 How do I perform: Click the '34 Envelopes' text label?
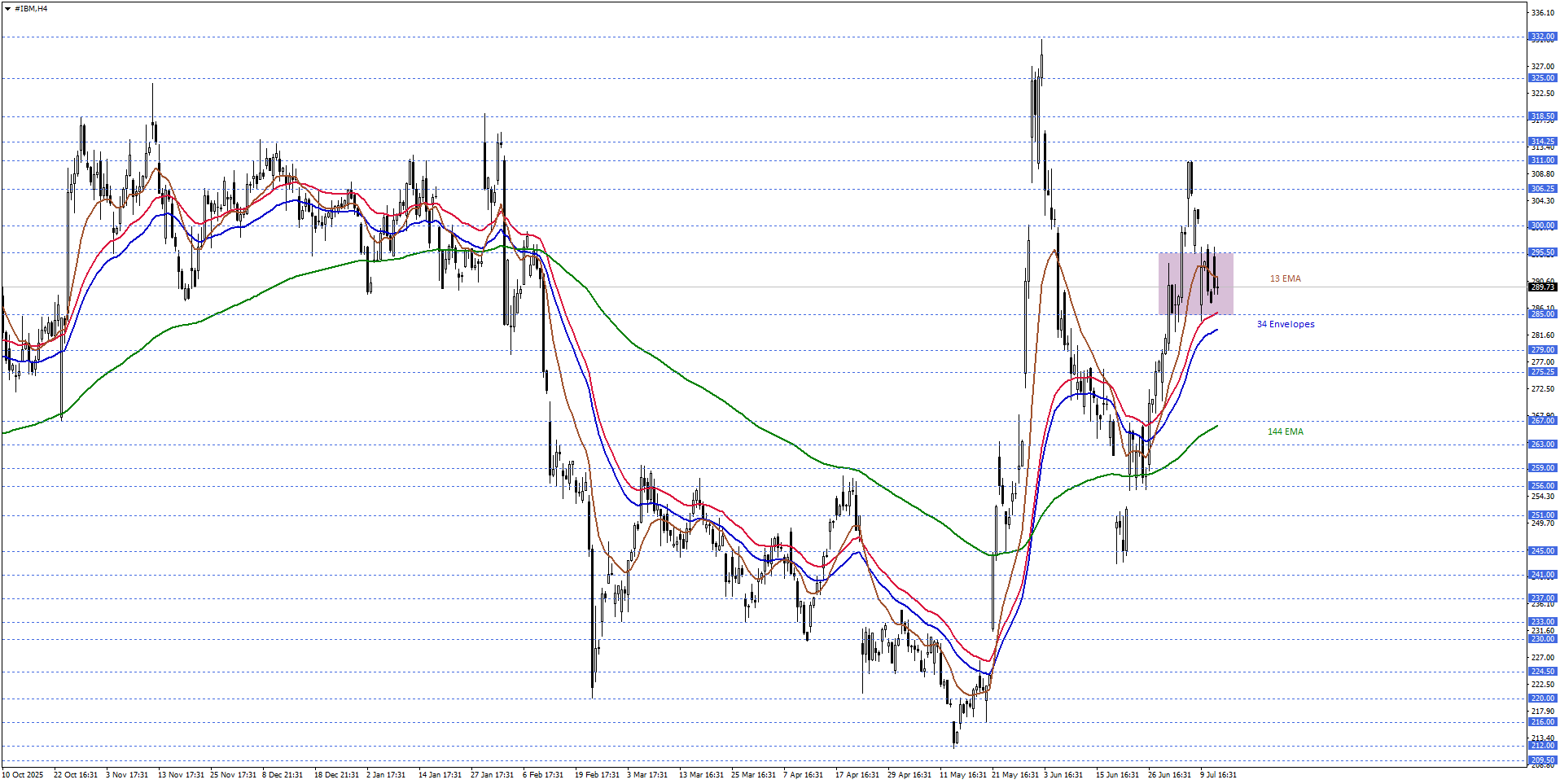click(x=1285, y=324)
